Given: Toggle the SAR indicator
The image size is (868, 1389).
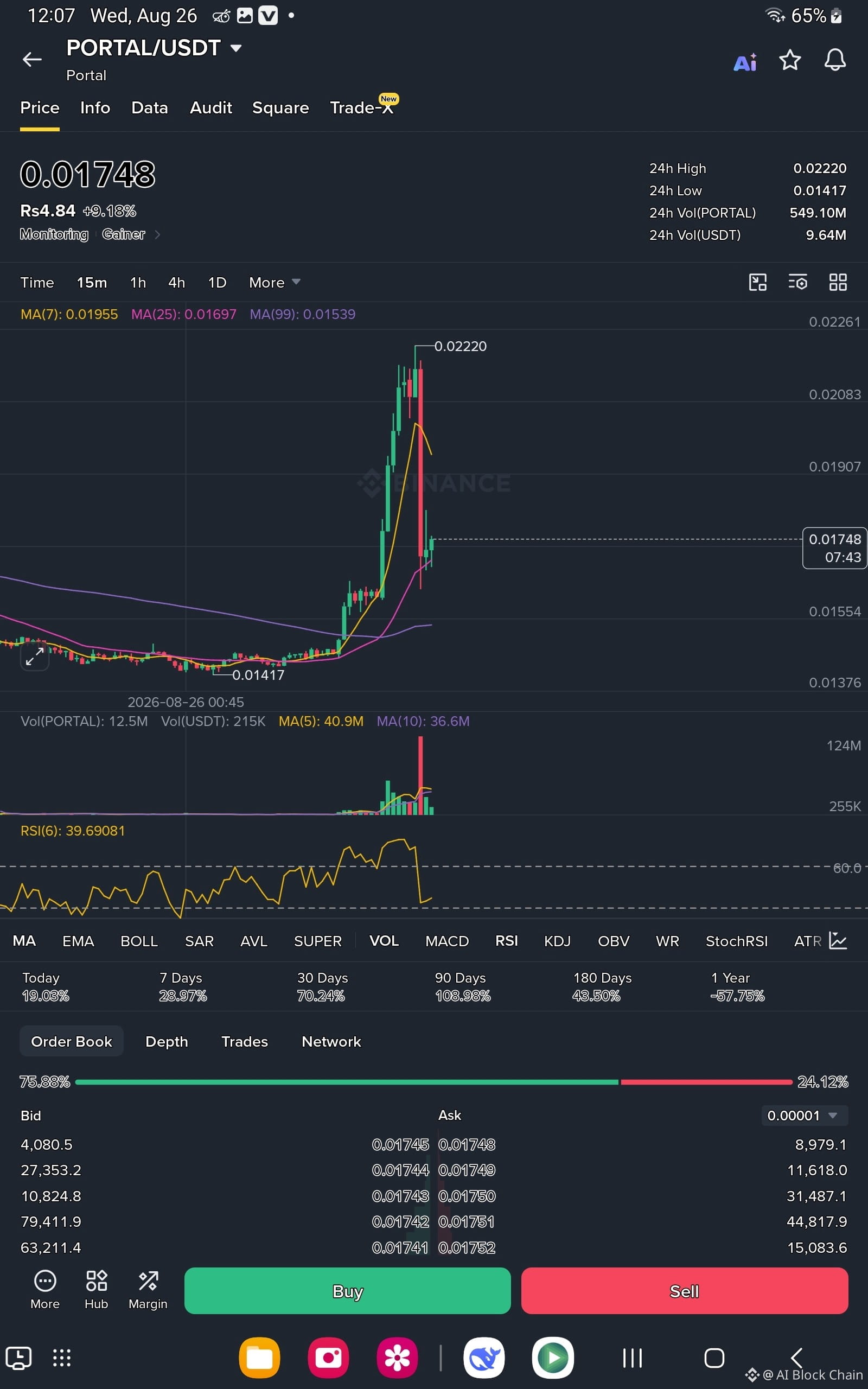Looking at the screenshot, I should tap(199, 941).
